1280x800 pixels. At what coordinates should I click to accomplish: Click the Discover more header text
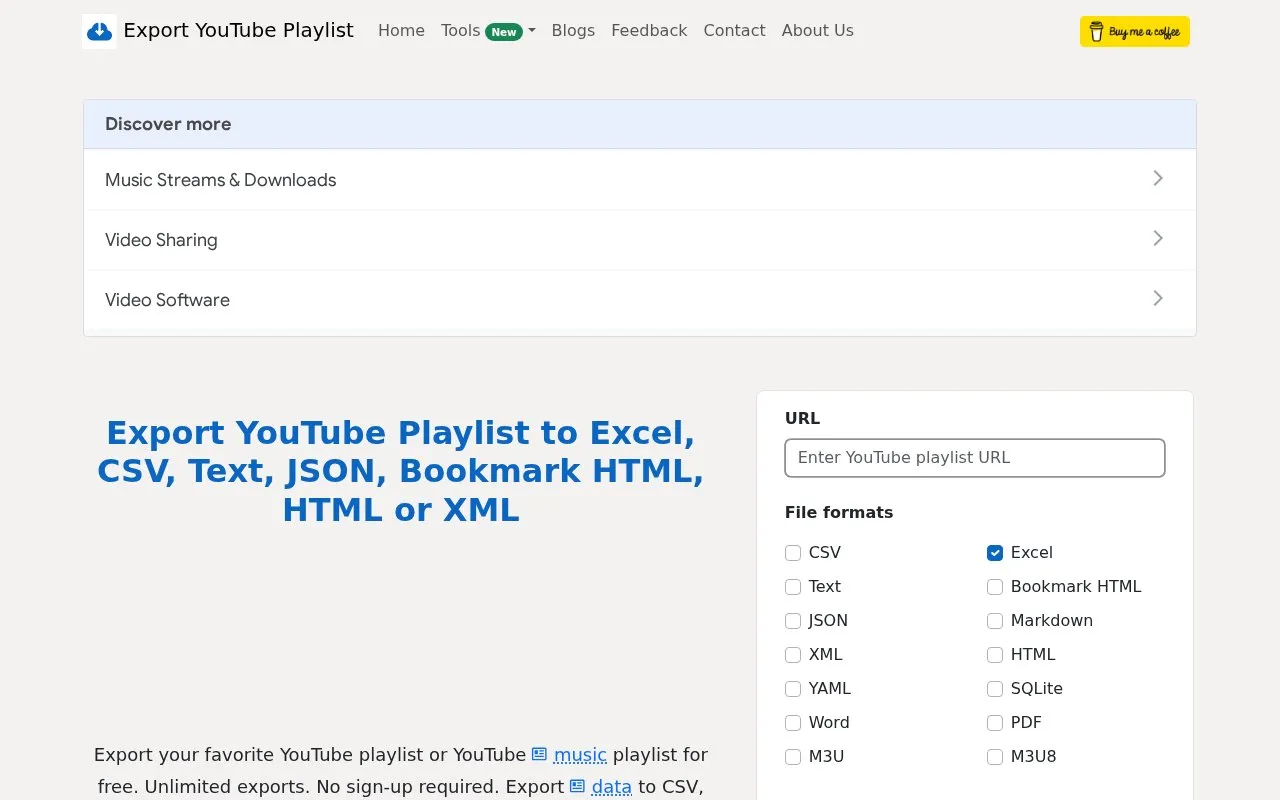168,124
